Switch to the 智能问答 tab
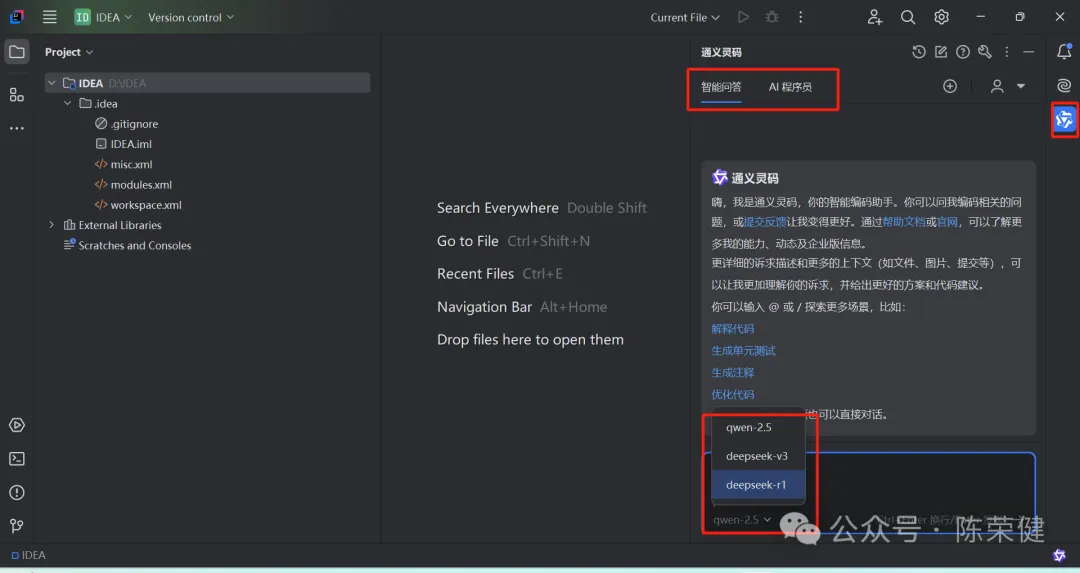 click(x=721, y=87)
